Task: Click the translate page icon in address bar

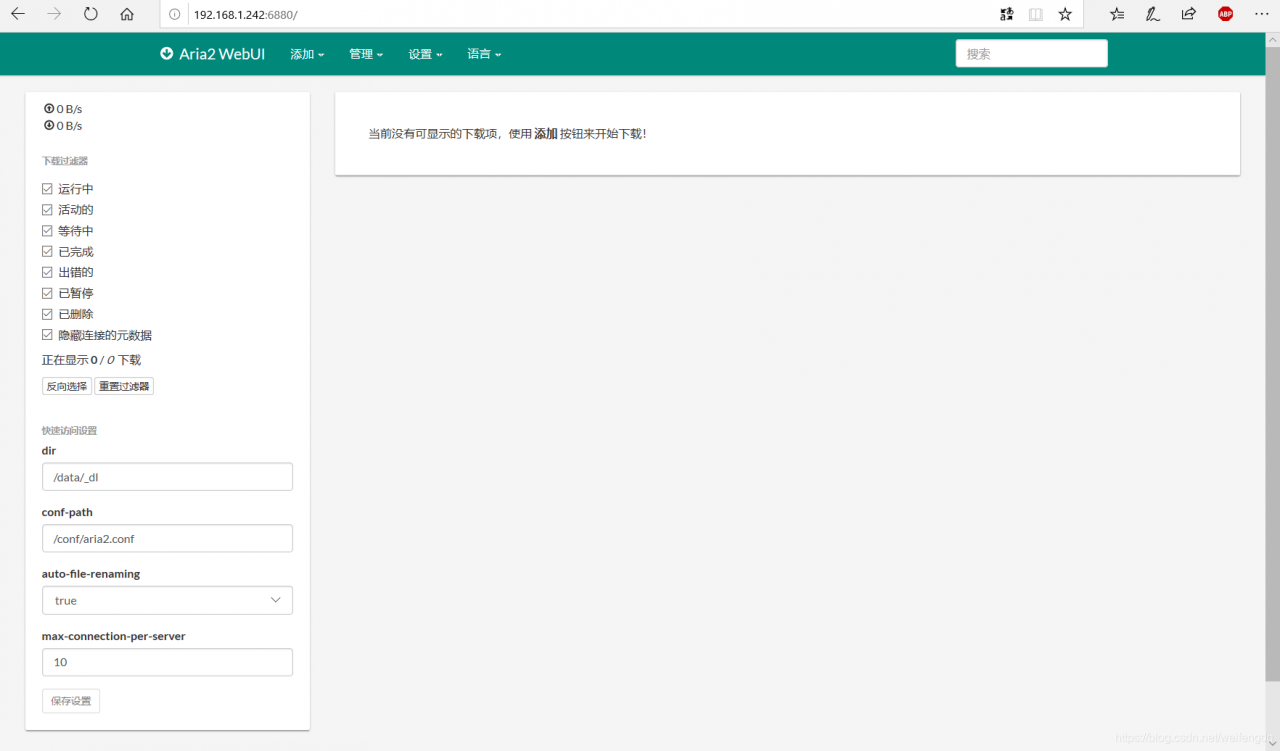Action: pyautogui.click(x=1007, y=15)
